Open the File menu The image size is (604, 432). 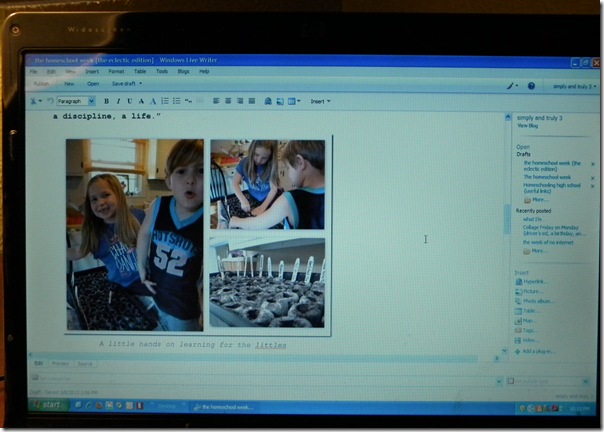pos(34,72)
